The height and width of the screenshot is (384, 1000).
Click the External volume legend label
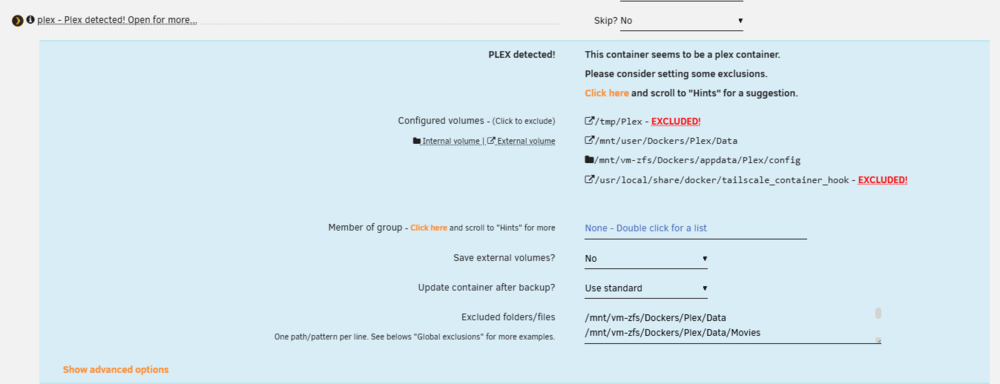526,141
